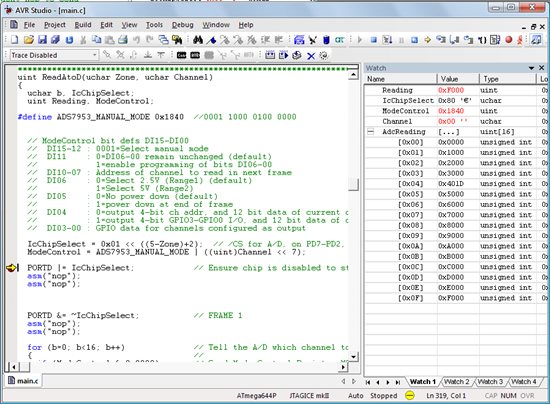This screenshot has height=404, width=550.
Task: Click the Step Into icon
Action: point(441,40)
